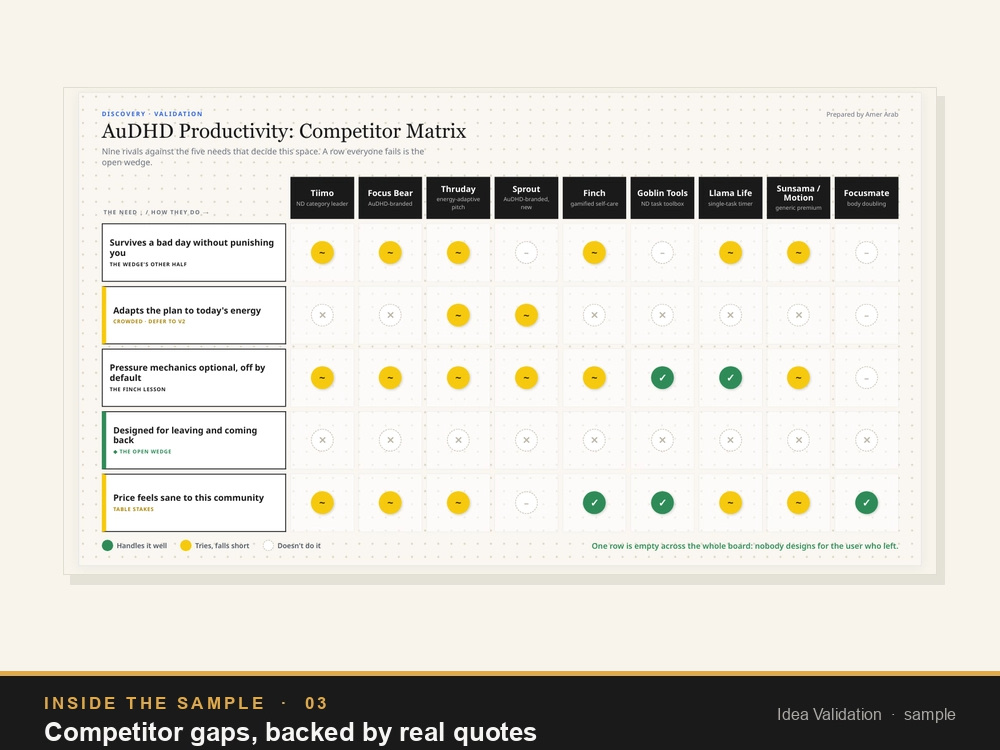1000x750 pixels.
Task: Click 'Pressure mechanics optional, off by default' row label
Action: pos(194,378)
